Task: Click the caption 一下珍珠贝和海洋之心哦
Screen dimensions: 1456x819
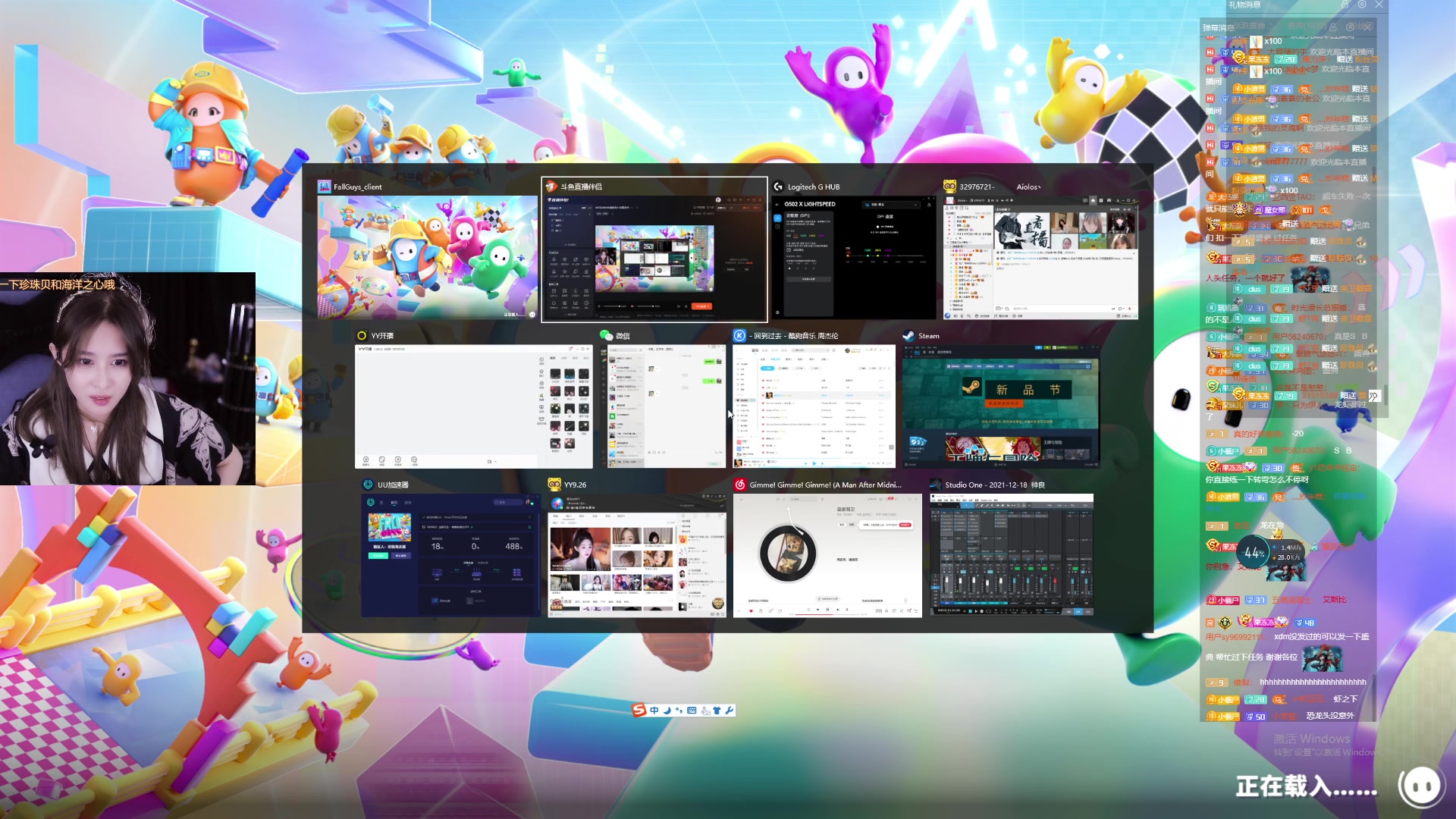Action: tap(58, 284)
